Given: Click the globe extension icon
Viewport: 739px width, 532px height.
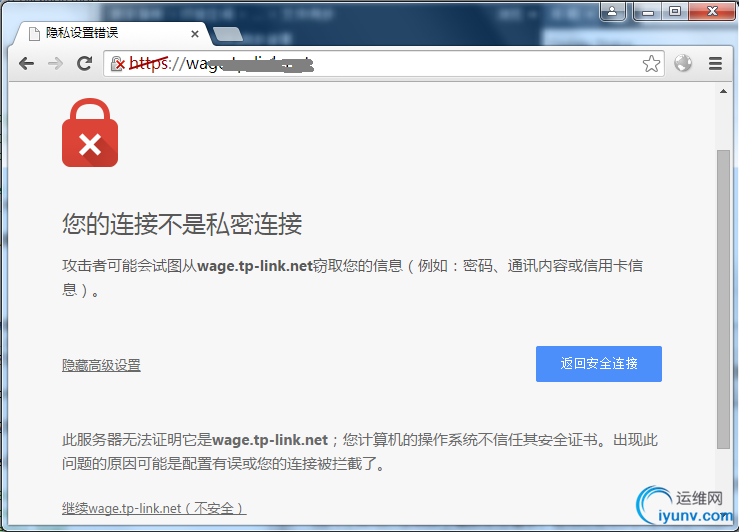Looking at the screenshot, I should (x=683, y=63).
